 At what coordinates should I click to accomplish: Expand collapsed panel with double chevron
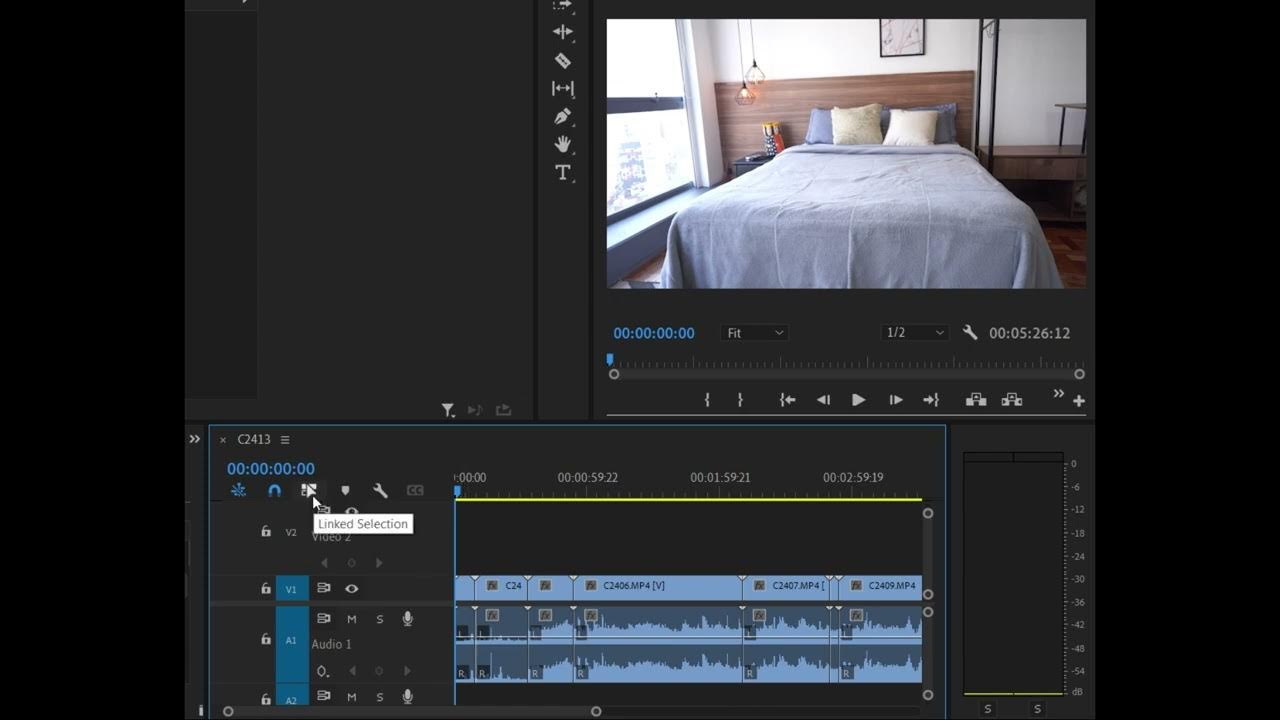194,439
